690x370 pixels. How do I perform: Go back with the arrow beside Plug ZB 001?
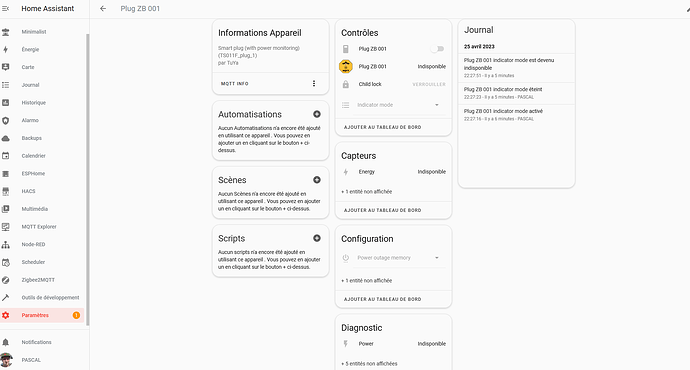103,8
